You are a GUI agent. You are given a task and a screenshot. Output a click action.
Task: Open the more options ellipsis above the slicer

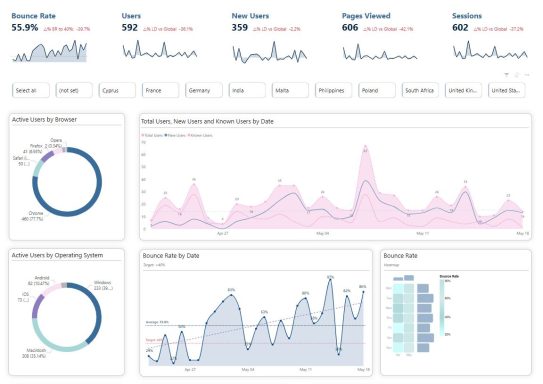[x=527, y=74]
